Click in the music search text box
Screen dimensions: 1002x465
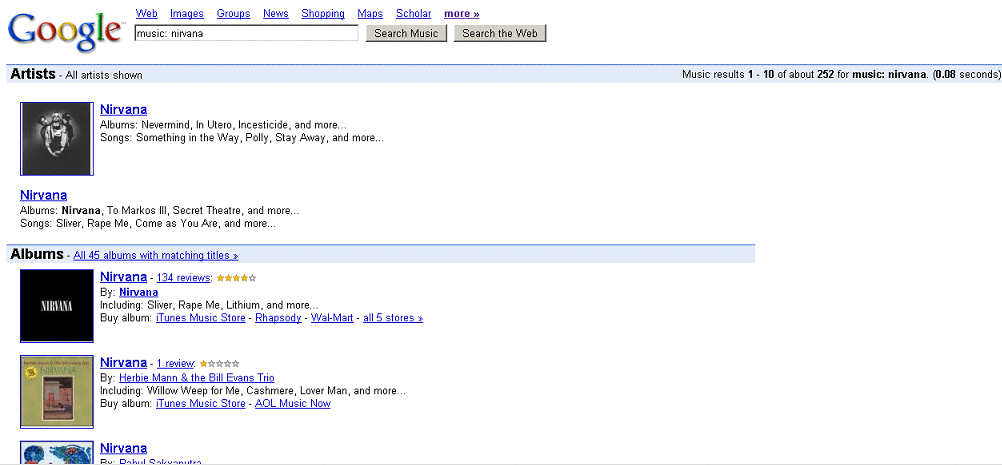(x=246, y=33)
